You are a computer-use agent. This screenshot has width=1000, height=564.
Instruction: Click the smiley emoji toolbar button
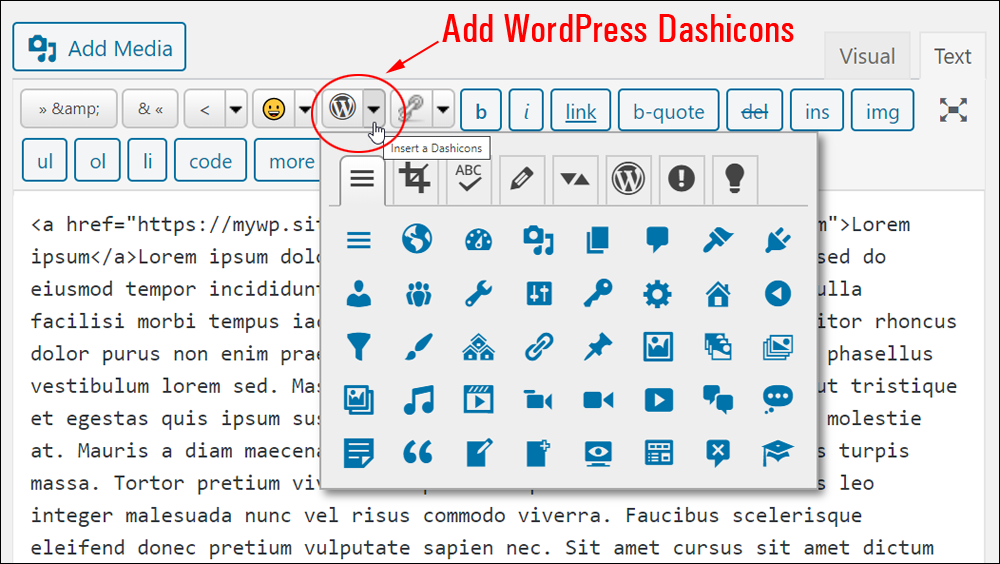coord(274,109)
